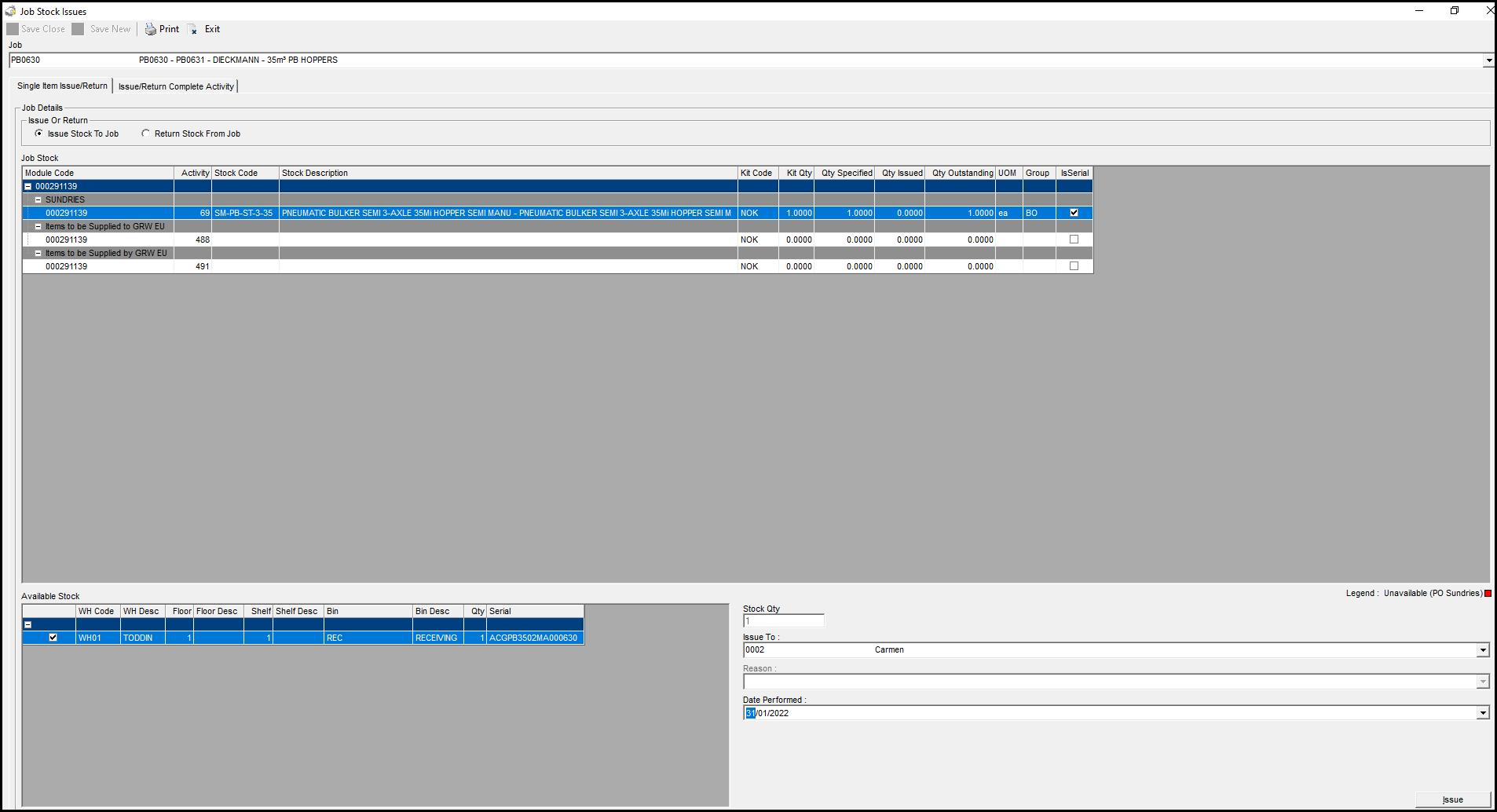Viewport: 1497px width, 812px height.
Task: Click the Exit toolbar icon
Action: tap(192, 29)
